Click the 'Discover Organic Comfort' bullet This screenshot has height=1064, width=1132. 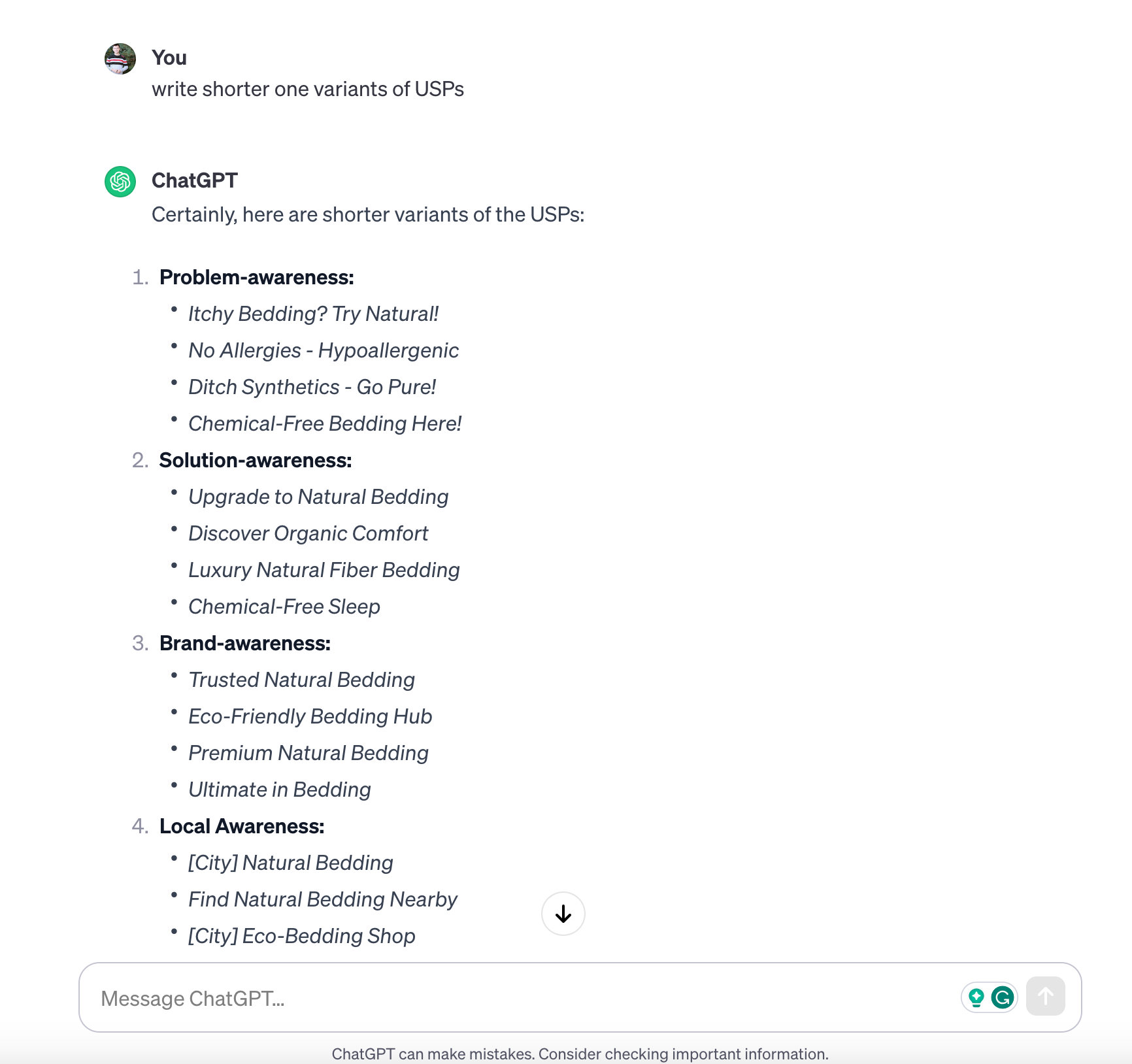[x=308, y=533]
